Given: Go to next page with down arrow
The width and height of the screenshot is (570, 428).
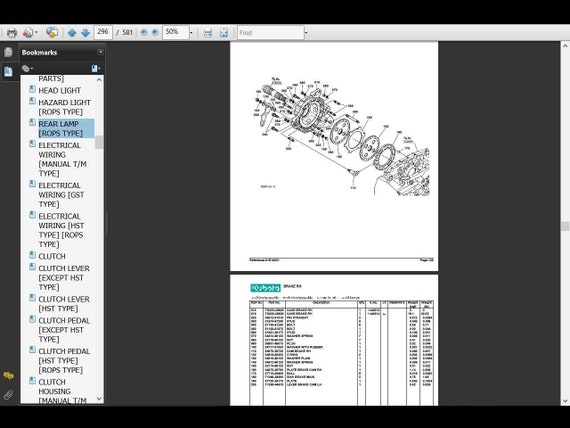Looking at the screenshot, I should click(85, 33).
